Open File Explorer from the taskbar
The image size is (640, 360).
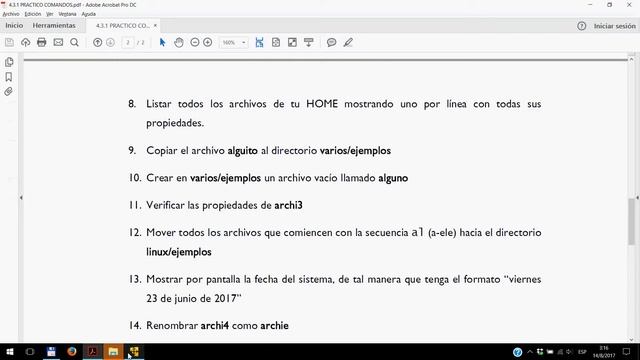click(x=113, y=351)
